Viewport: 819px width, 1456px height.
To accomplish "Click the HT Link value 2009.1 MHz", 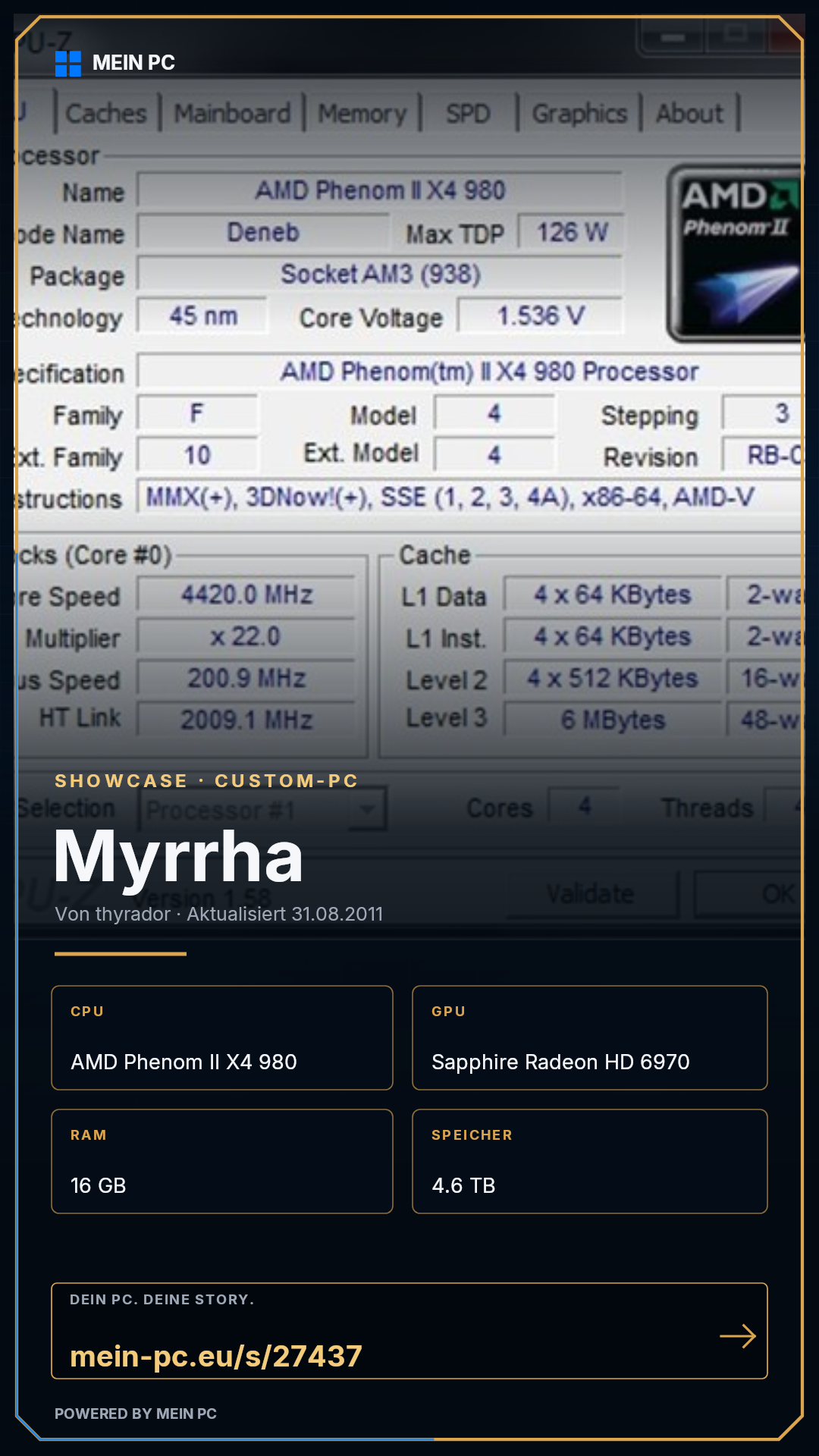I will pos(246,719).
